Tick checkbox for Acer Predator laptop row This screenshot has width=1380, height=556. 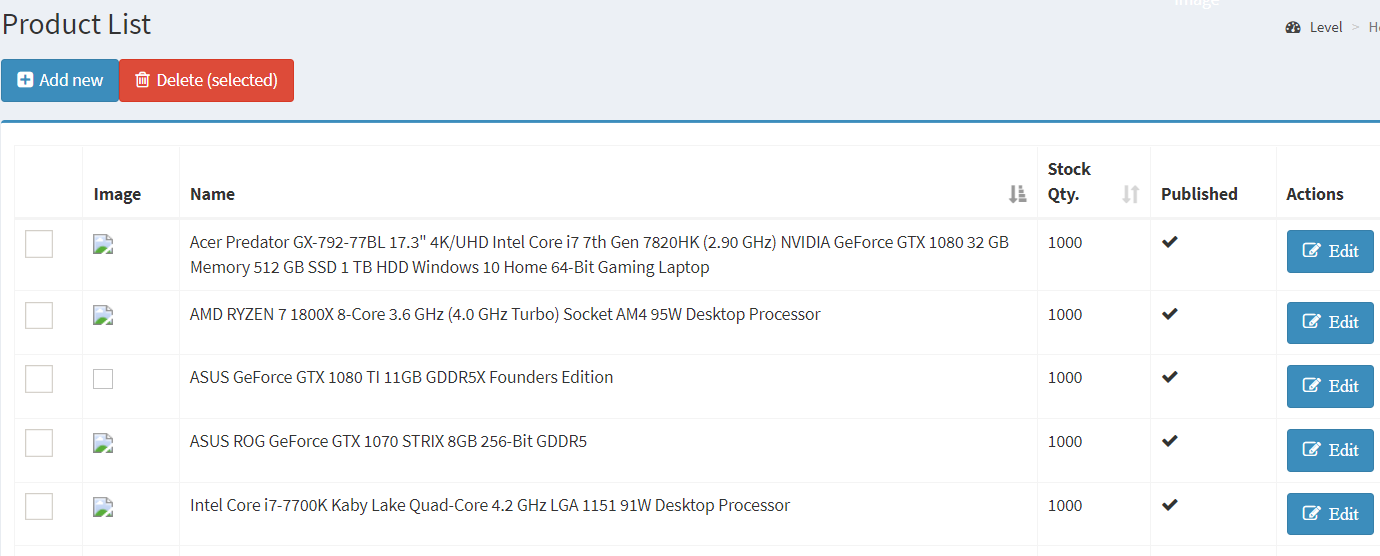click(39, 243)
